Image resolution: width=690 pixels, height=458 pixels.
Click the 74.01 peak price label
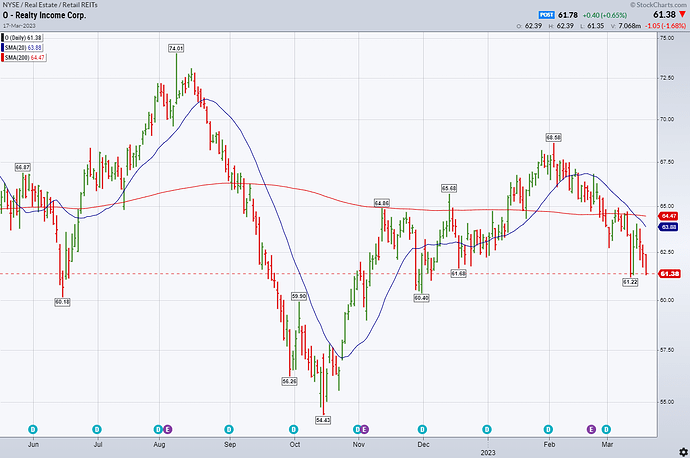[x=176, y=48]
